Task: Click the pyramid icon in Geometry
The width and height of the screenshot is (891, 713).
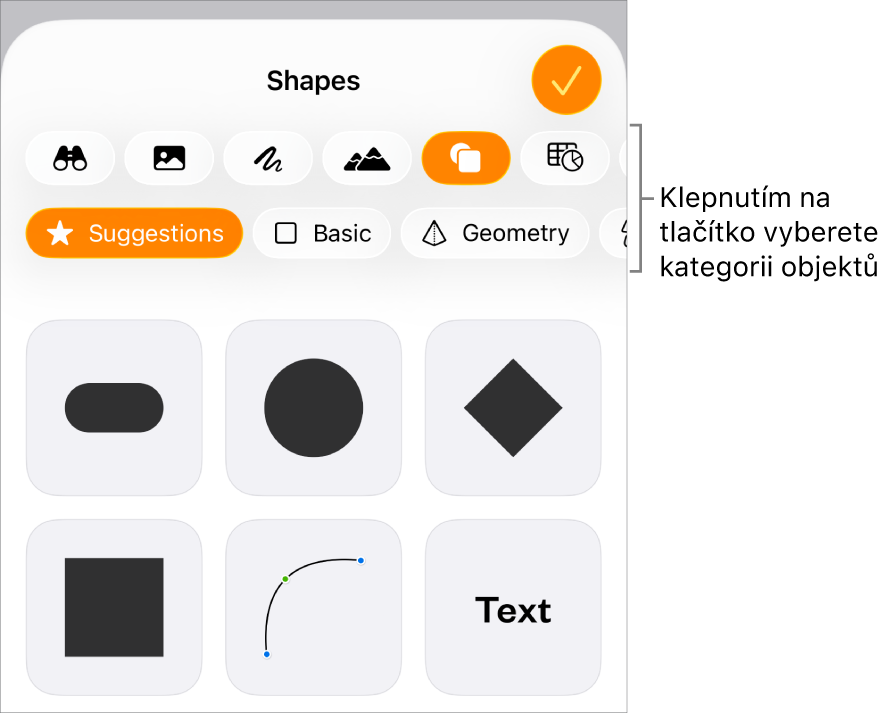Action: pyautogui.click(x=434, y=233)
